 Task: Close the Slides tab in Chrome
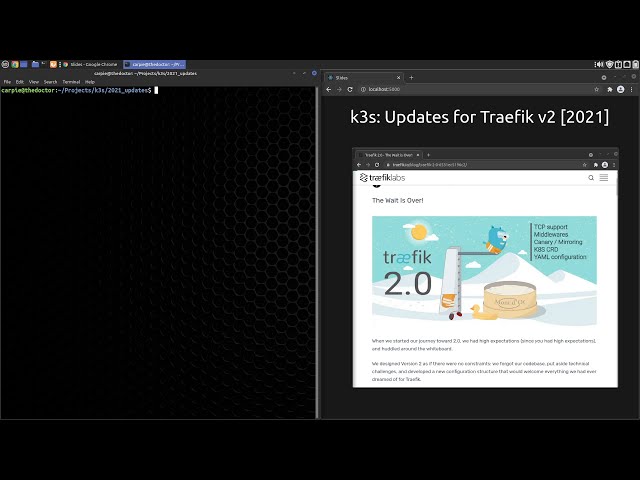pos(398,78)
